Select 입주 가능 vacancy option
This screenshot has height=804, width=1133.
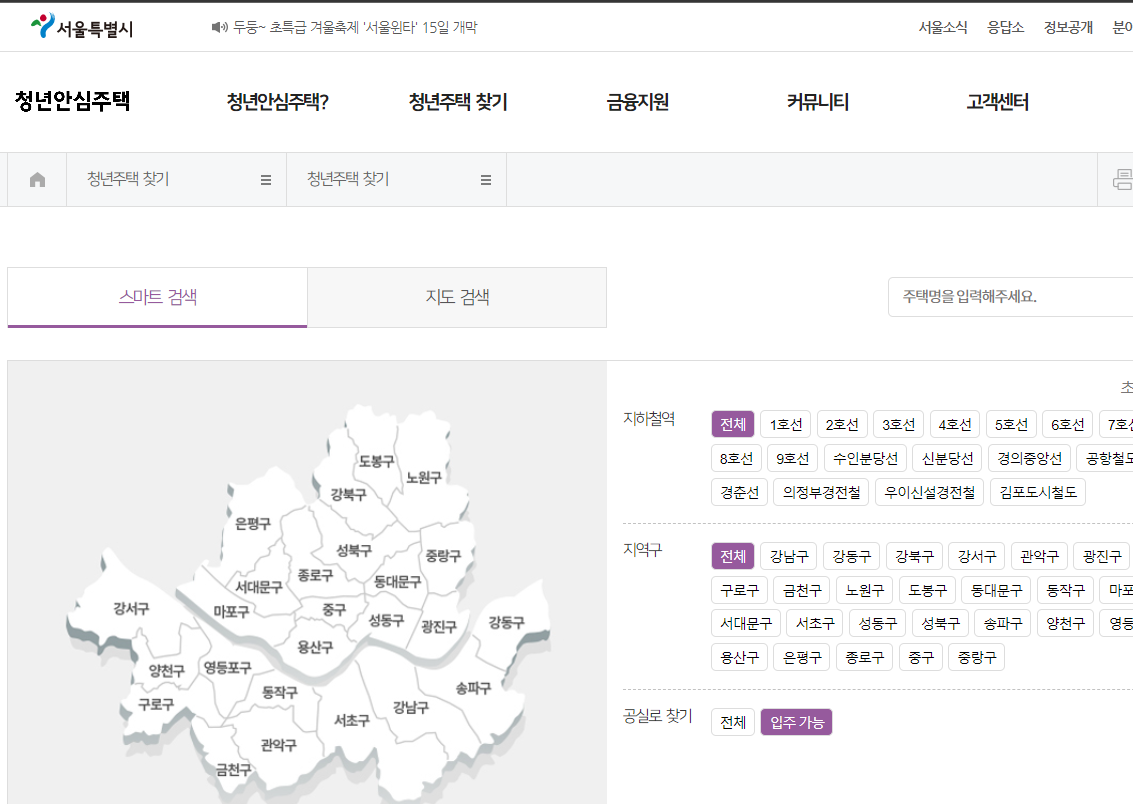coord(796,722)
